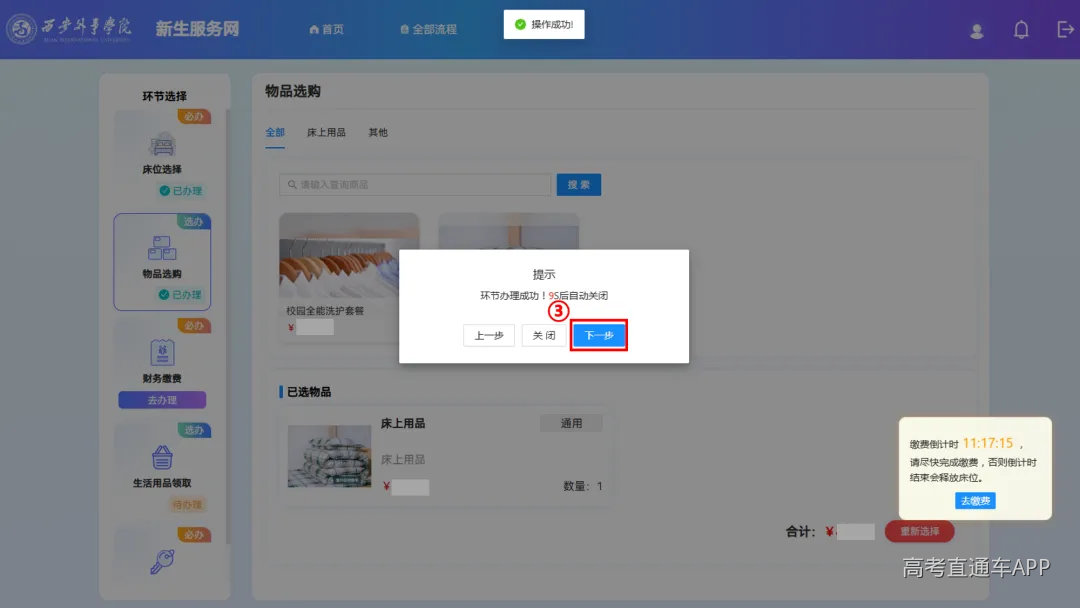Click the user profile icon
The width and height of the screenshot is (1080, 608).
coord(976,30)
